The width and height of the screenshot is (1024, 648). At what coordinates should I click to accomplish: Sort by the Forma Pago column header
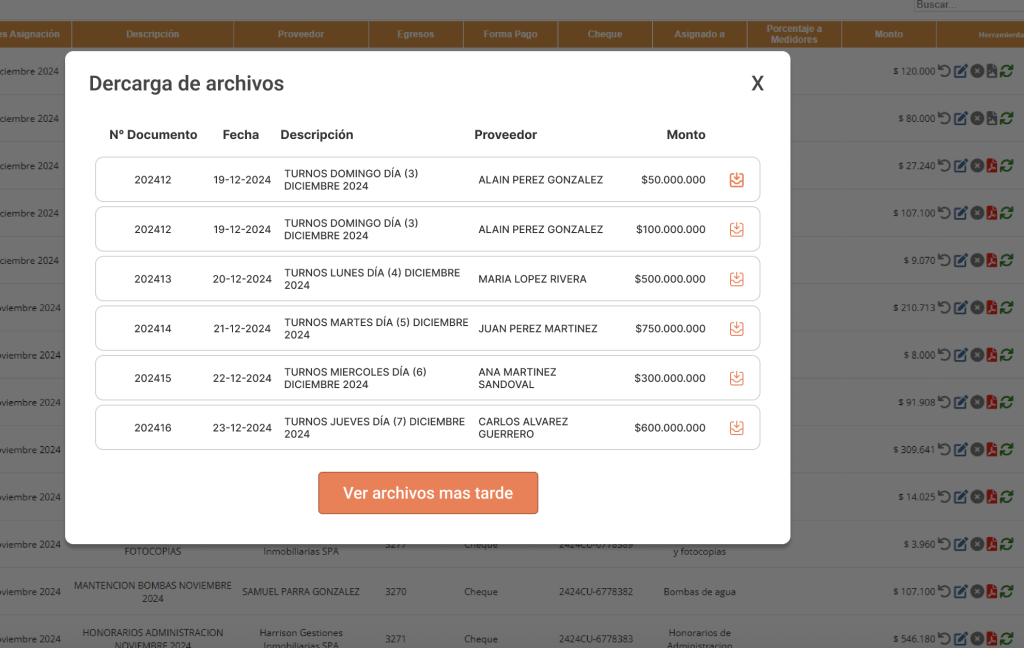click(510, 34)
